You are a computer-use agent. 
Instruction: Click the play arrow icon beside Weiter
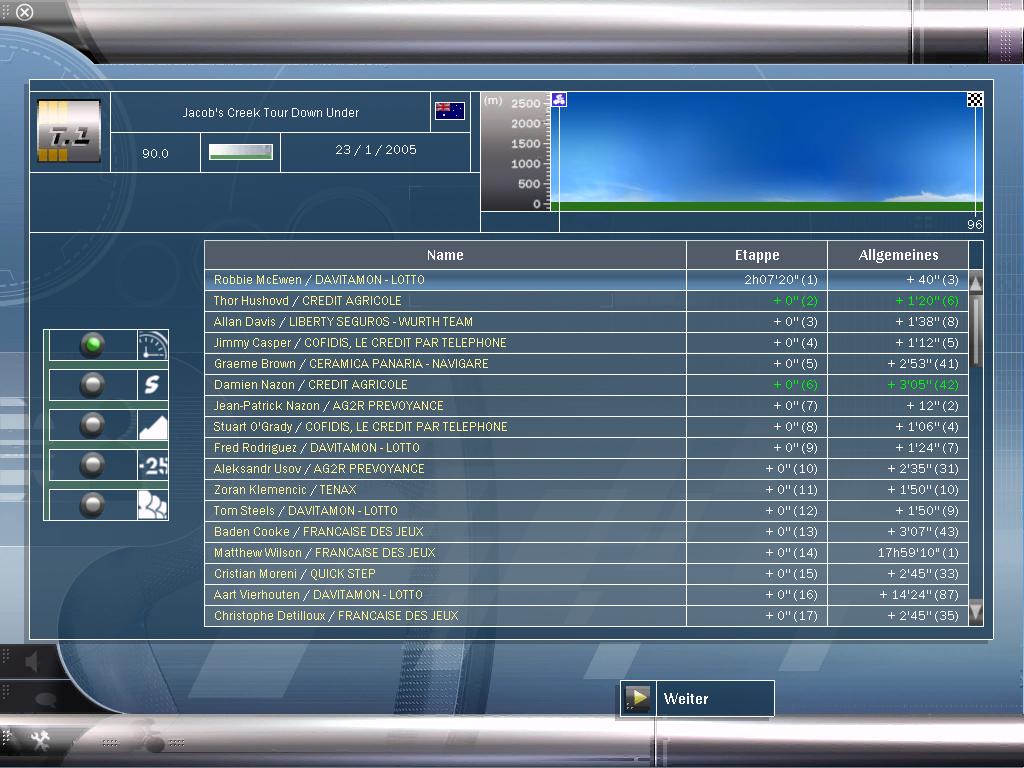click(637, 698)
